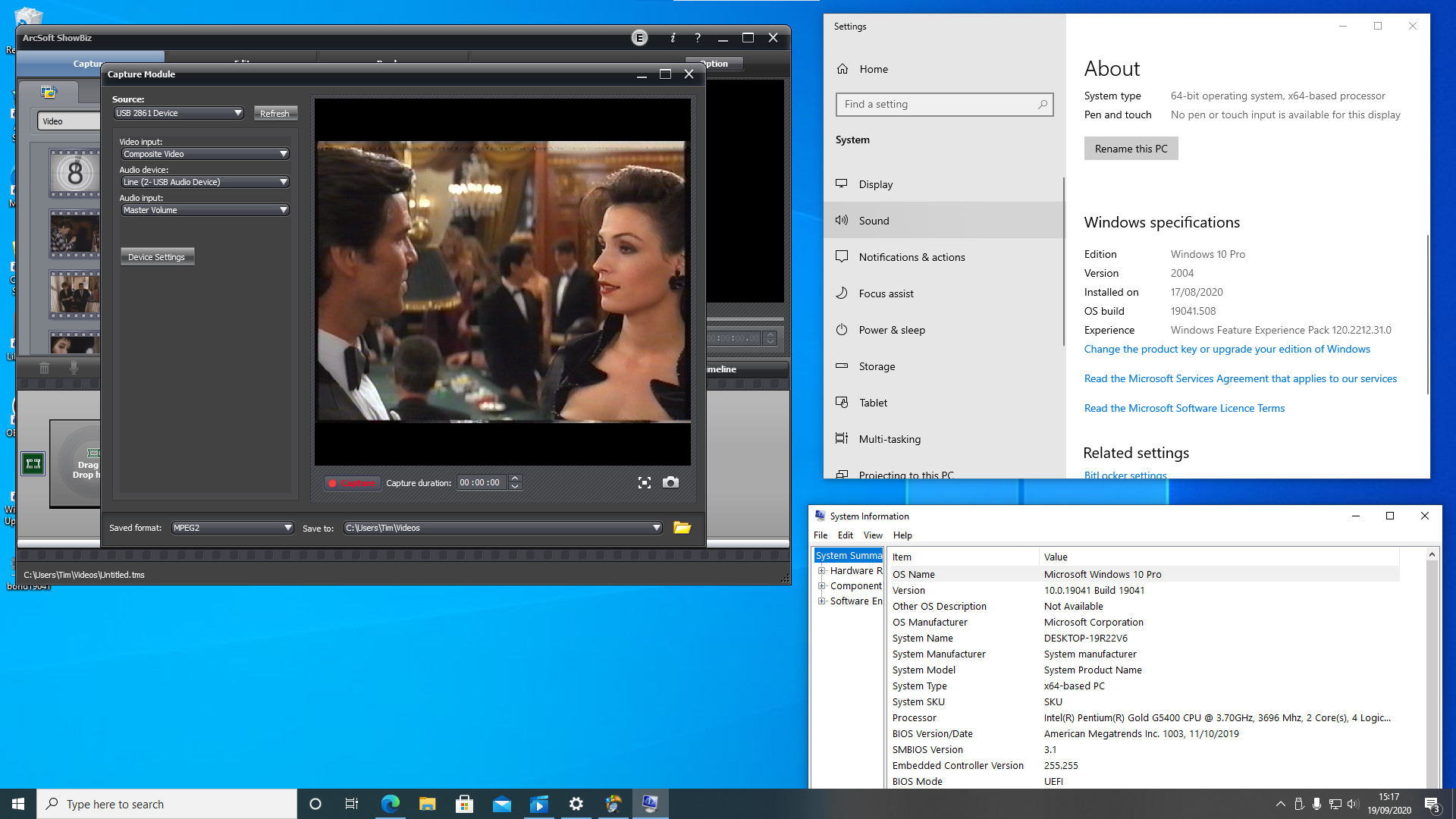Image resolution: width=1456 pixels, height=819 pixels.
Task: Click the Find a setting search field
Action: tap(944, 105)
